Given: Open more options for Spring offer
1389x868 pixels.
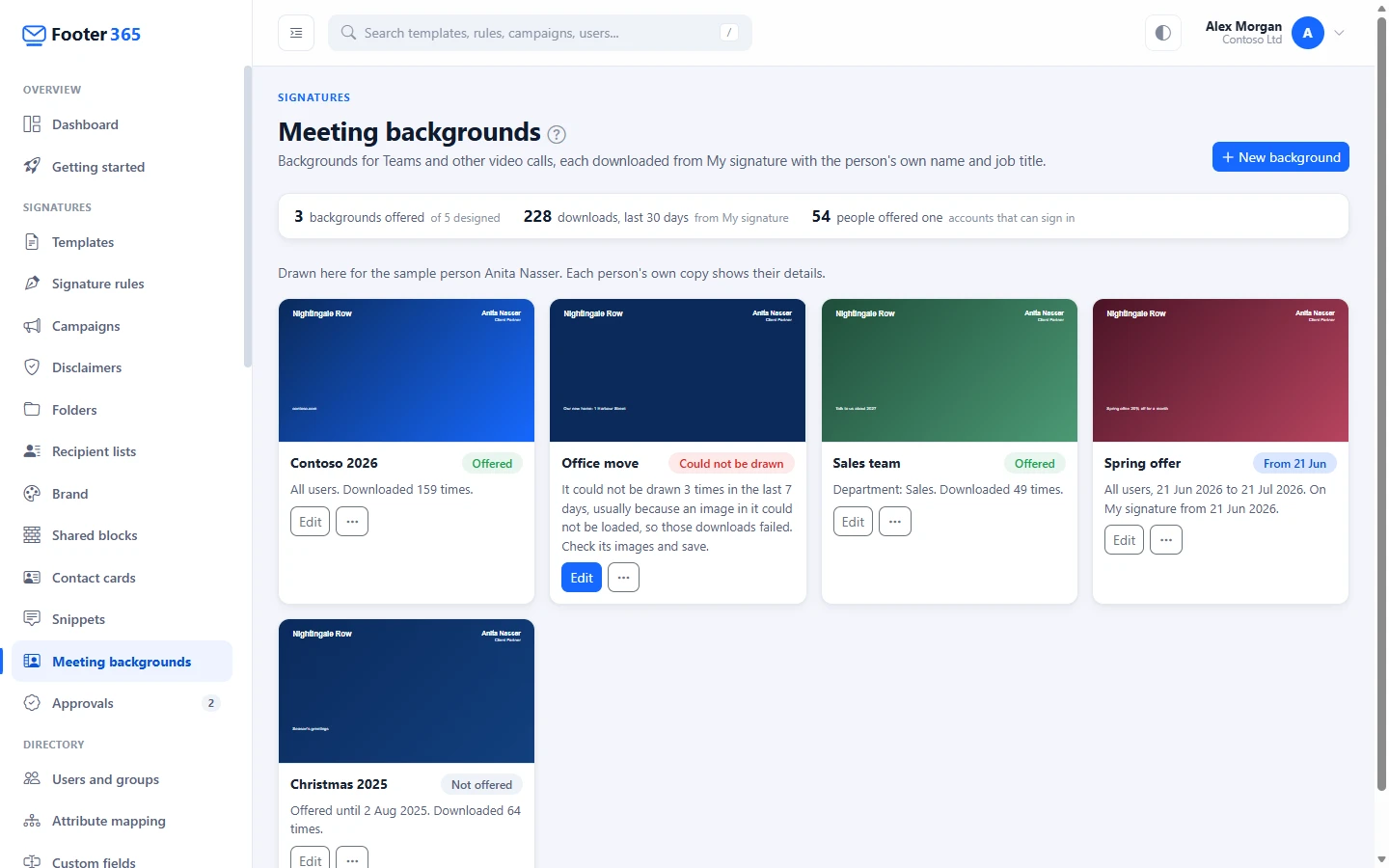Looking at the screenshot, I should pyautogui.click(x=1166, y=540).
